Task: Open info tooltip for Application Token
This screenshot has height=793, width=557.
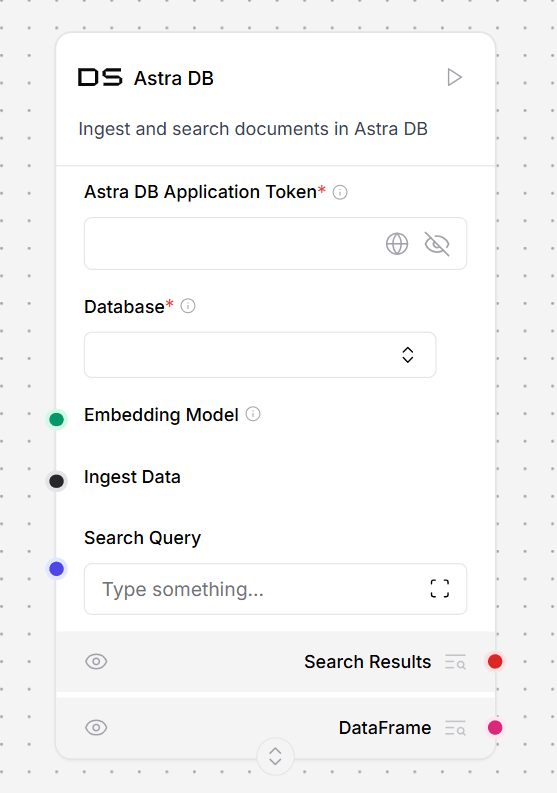Action: tap(340, 192)
